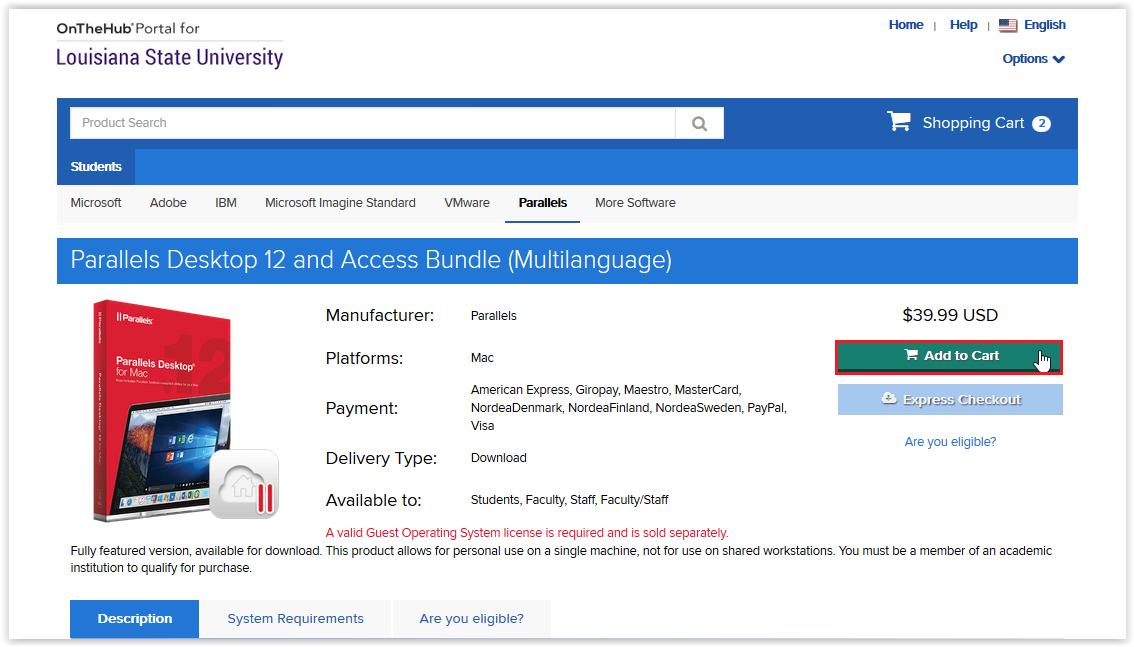Select the Parallels category
This screenshot has height=647, width=1134.
(x=542, y=203)
